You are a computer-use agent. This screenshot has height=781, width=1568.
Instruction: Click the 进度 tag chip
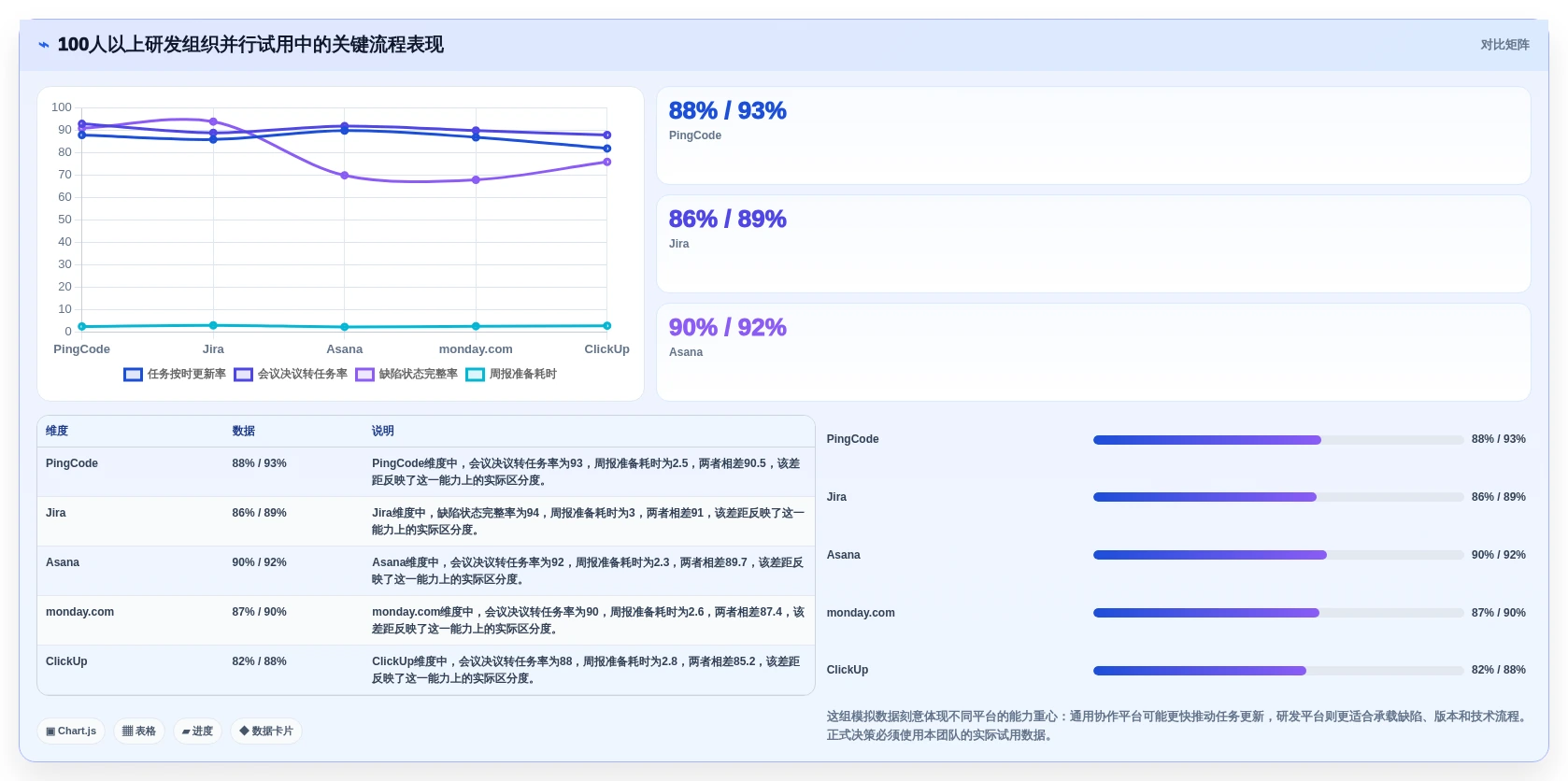[197, 731]
